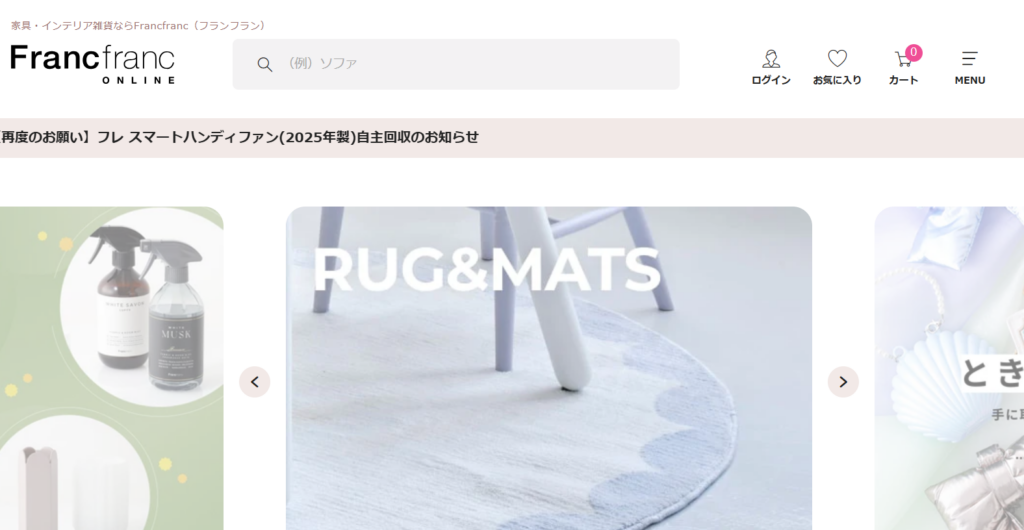Click the pink cart count badge
Viewport: 1024px width, 530px height.
[914, 53]
